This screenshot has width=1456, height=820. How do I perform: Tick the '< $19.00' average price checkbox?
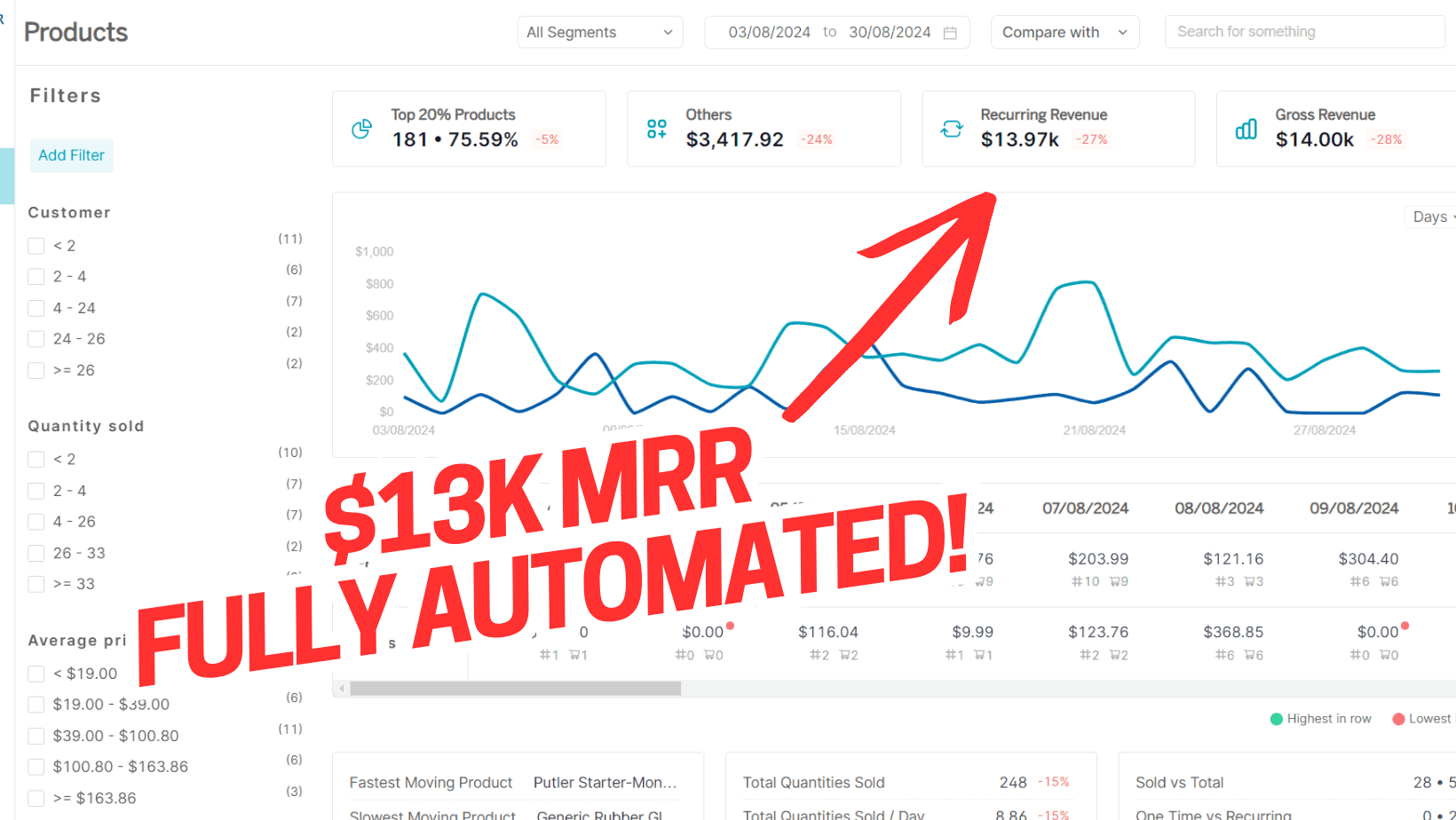36,674
